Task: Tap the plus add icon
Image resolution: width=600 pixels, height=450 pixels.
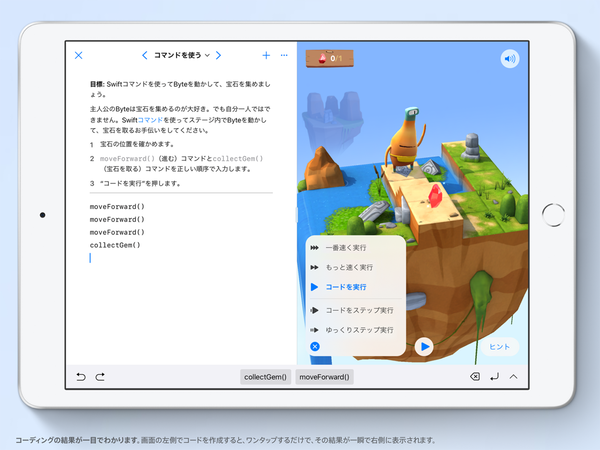Action: [266, 55]
